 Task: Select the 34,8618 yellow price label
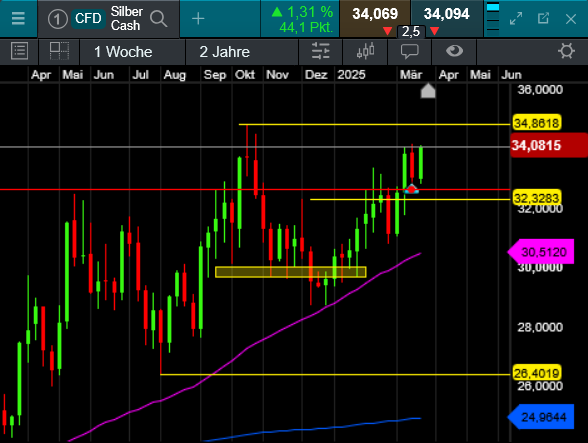537,123
